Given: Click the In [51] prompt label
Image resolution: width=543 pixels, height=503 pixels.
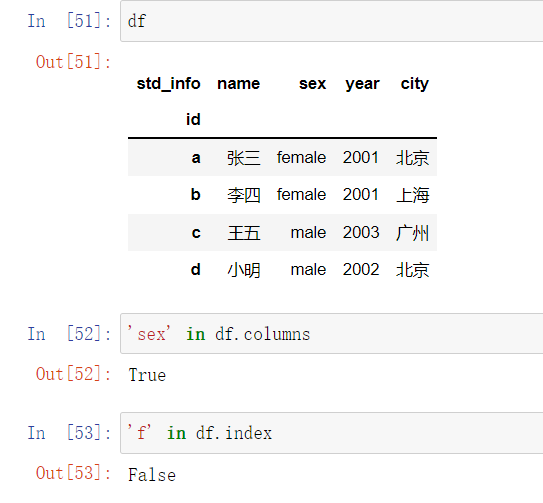Looking at the screenshot, I should tap(69, 21).
